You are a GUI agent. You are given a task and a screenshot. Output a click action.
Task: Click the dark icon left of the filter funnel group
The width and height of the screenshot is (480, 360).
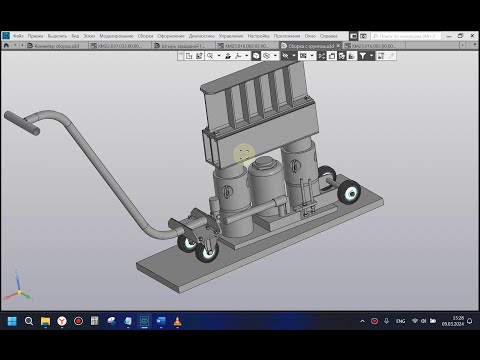342,56
